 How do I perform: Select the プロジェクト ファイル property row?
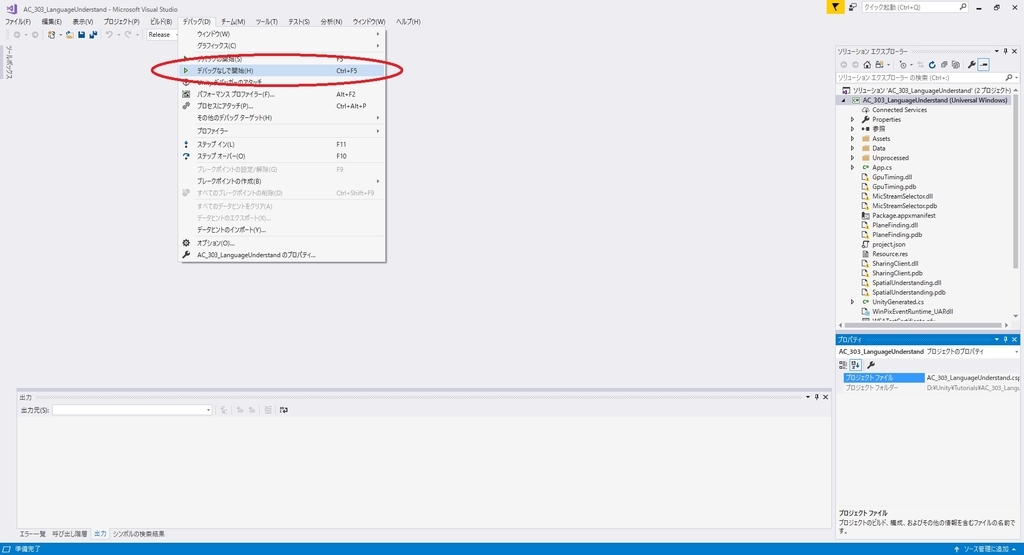[x=931, y=377]
